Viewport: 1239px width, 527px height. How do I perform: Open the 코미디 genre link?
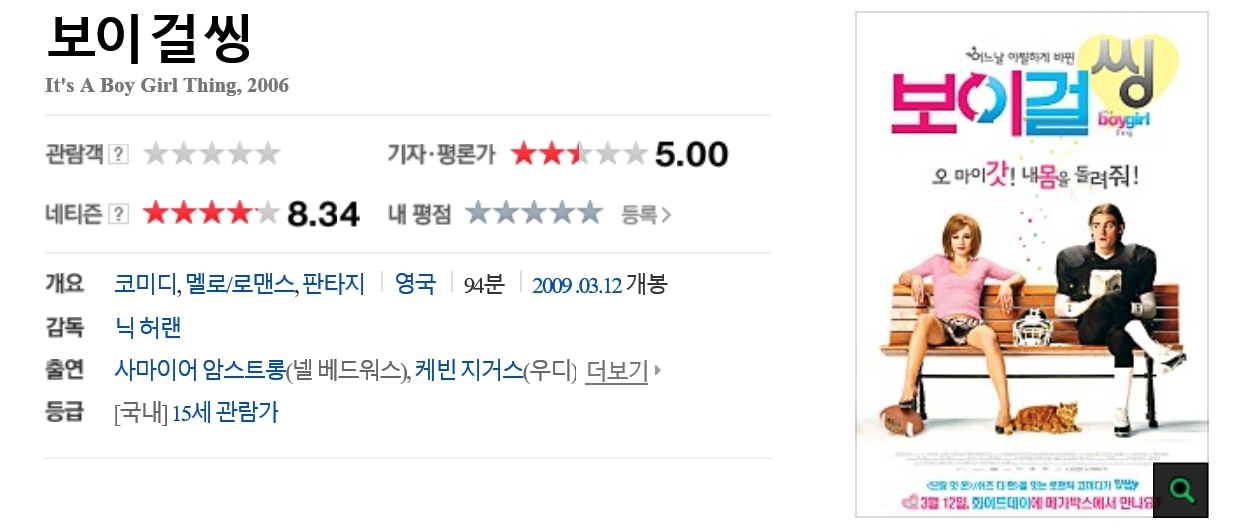click(145, 284)
